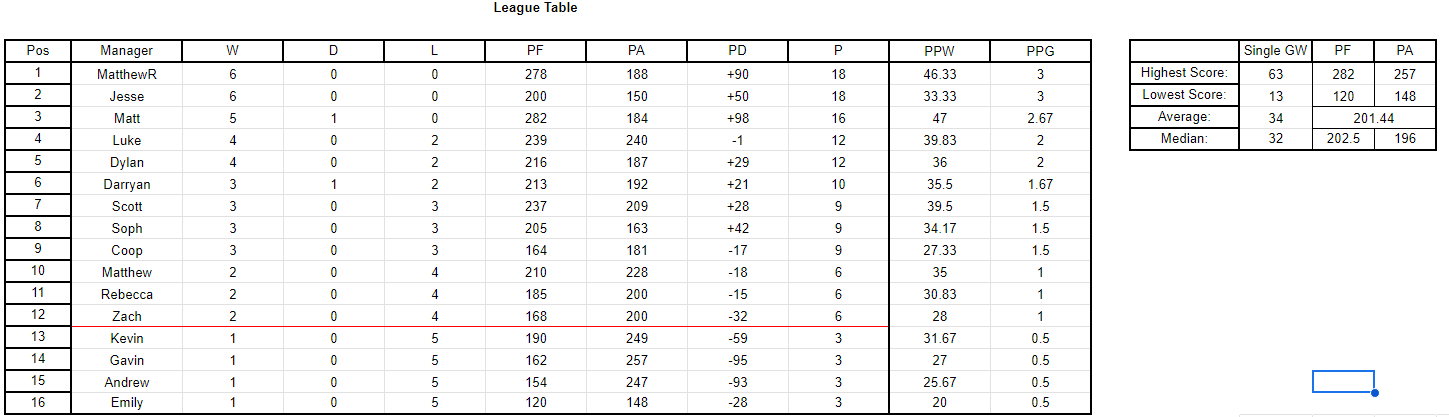This screenshot has height=417, width=1449.
Task: Select the Highest Score label cell
Action: point(1184,73)
